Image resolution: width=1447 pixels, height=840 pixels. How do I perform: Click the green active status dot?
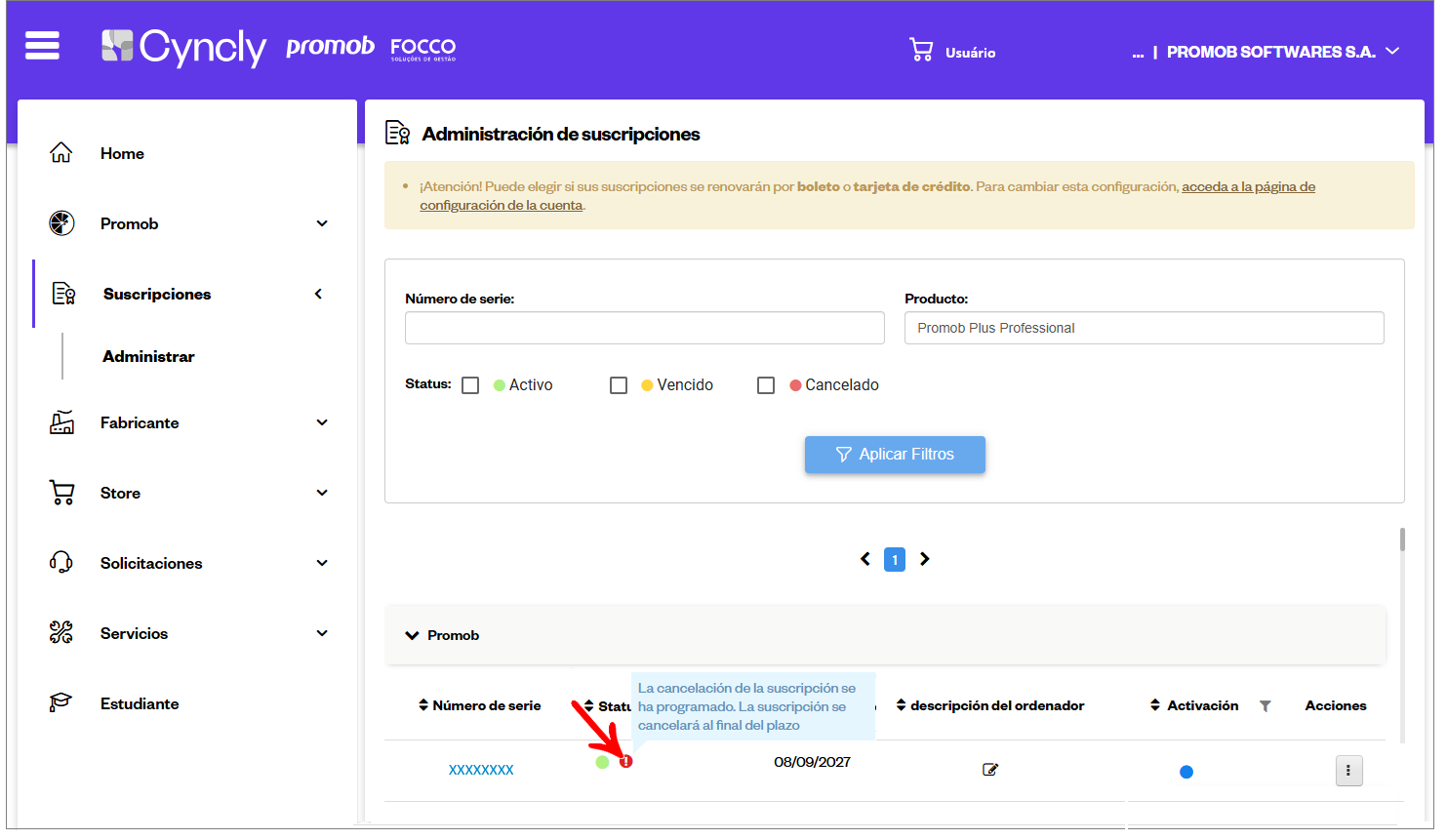(x=602, y=762)
